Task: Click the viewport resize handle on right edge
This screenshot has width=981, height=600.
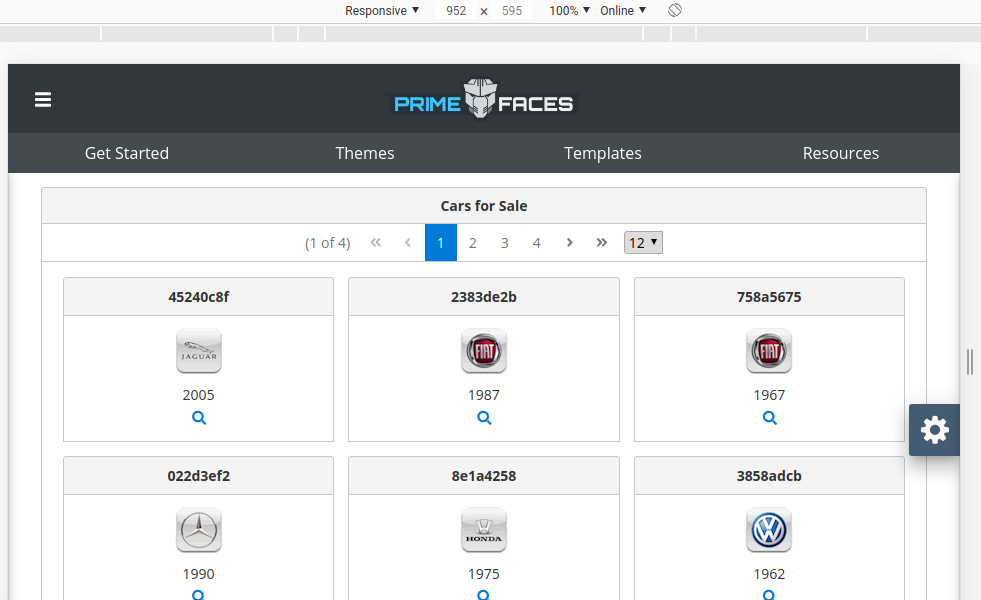Action: coord(970,362)
